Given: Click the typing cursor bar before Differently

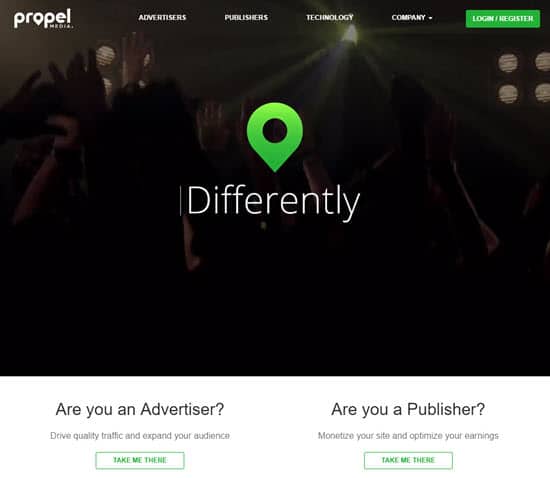Looking at the screenshot, I should (x=181, y=201).
